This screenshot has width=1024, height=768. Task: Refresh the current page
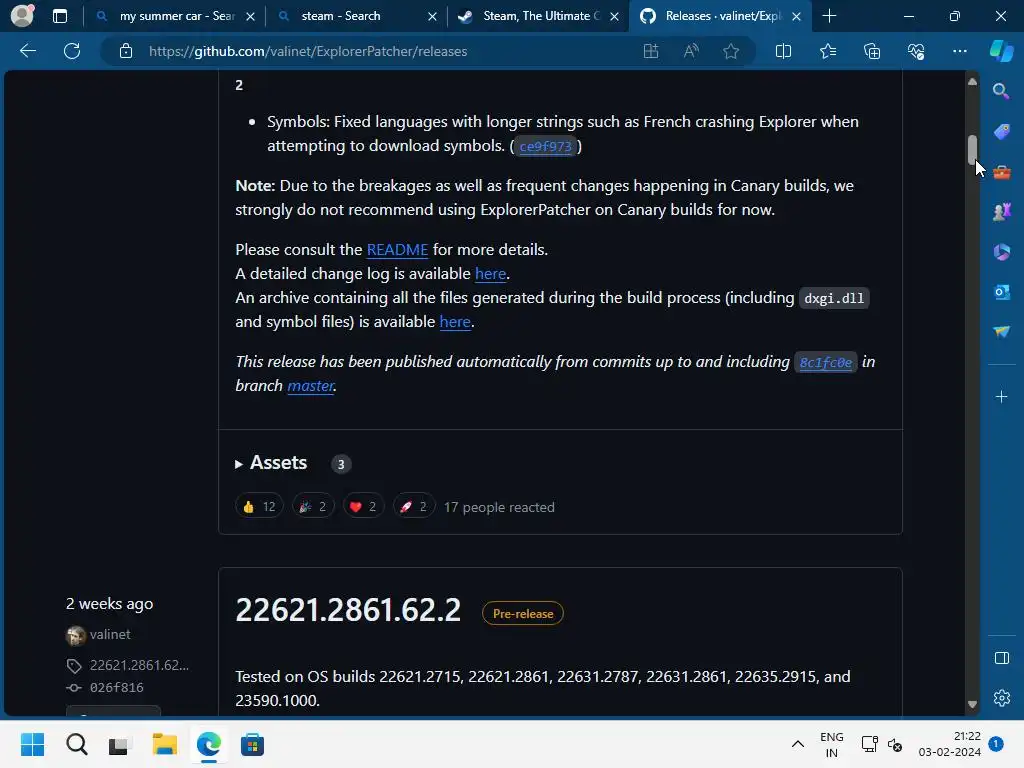(x=72, y=51)
